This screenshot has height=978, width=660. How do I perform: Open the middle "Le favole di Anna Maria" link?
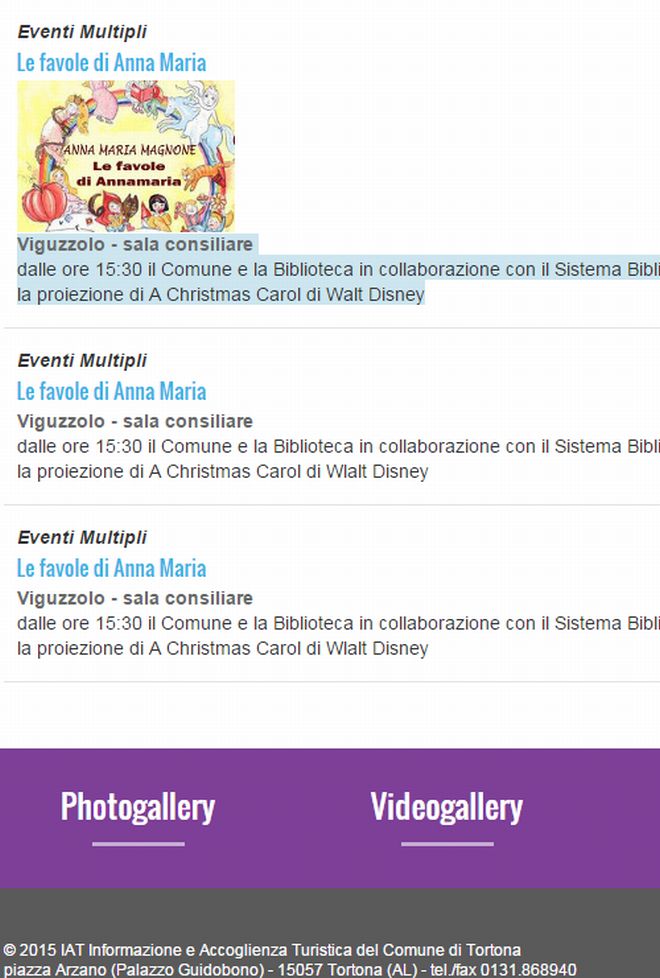tap(111, 392)
